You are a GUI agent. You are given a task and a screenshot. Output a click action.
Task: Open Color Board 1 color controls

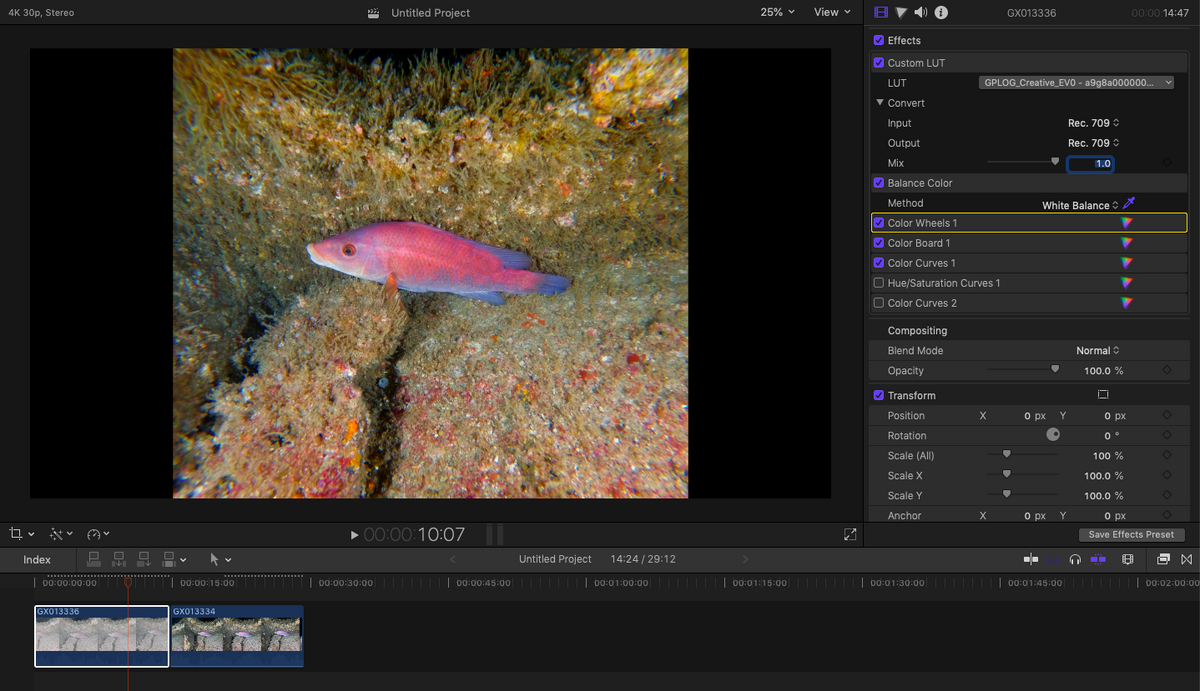[1127, 243]
